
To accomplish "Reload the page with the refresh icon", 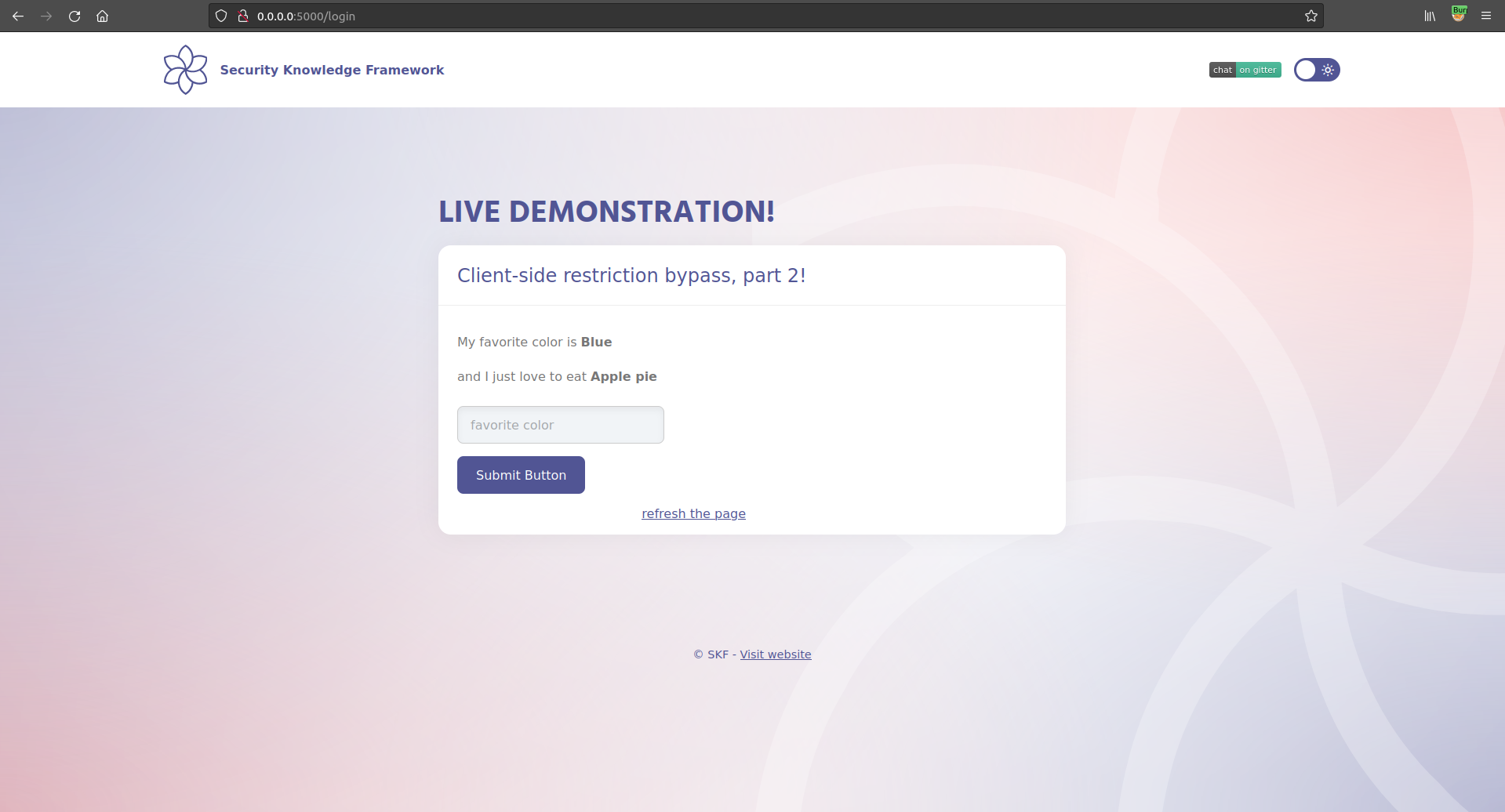I will pyautogui.click(x=75, y=16).
